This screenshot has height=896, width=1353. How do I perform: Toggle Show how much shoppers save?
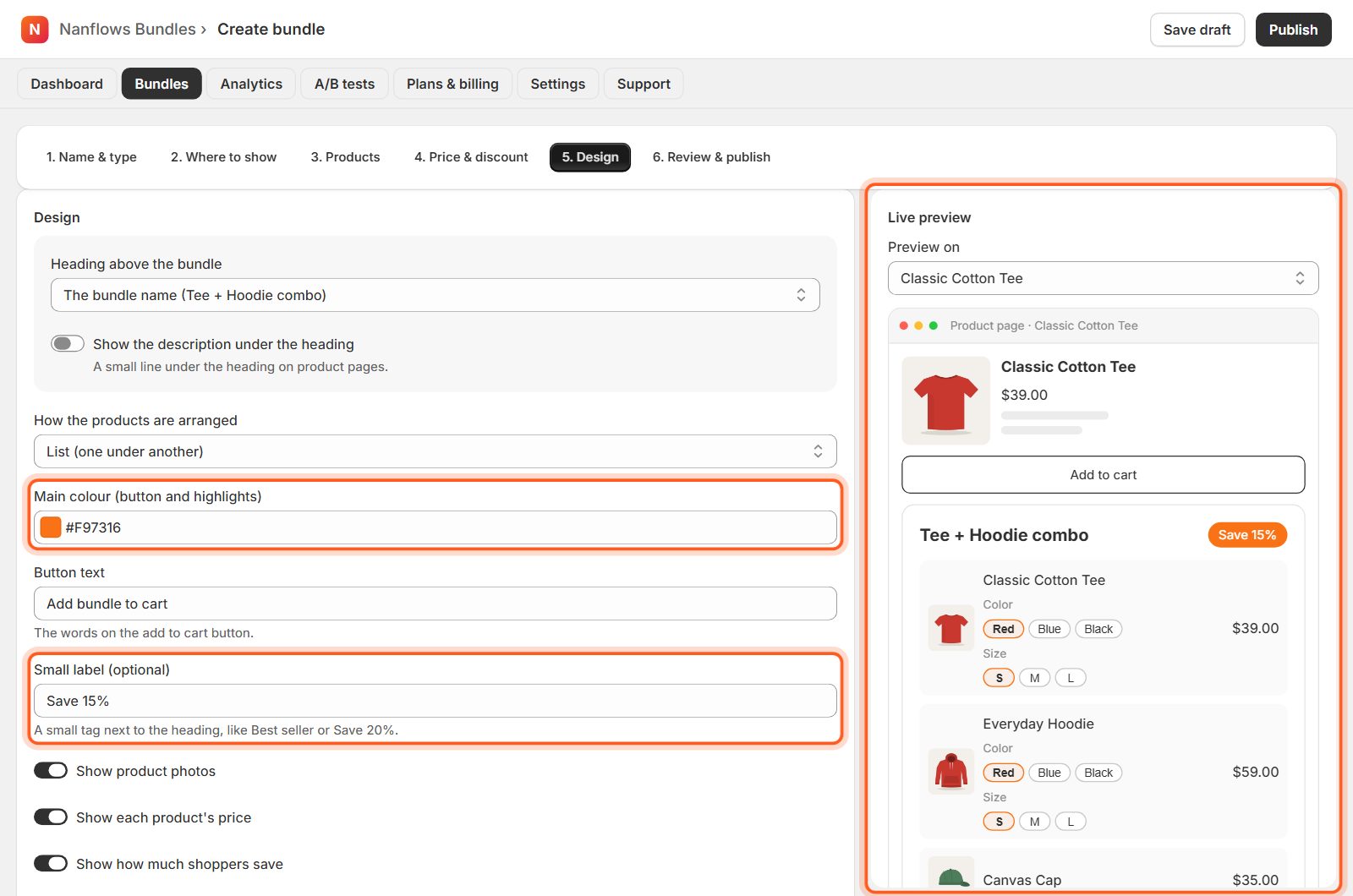coord(51,863)
